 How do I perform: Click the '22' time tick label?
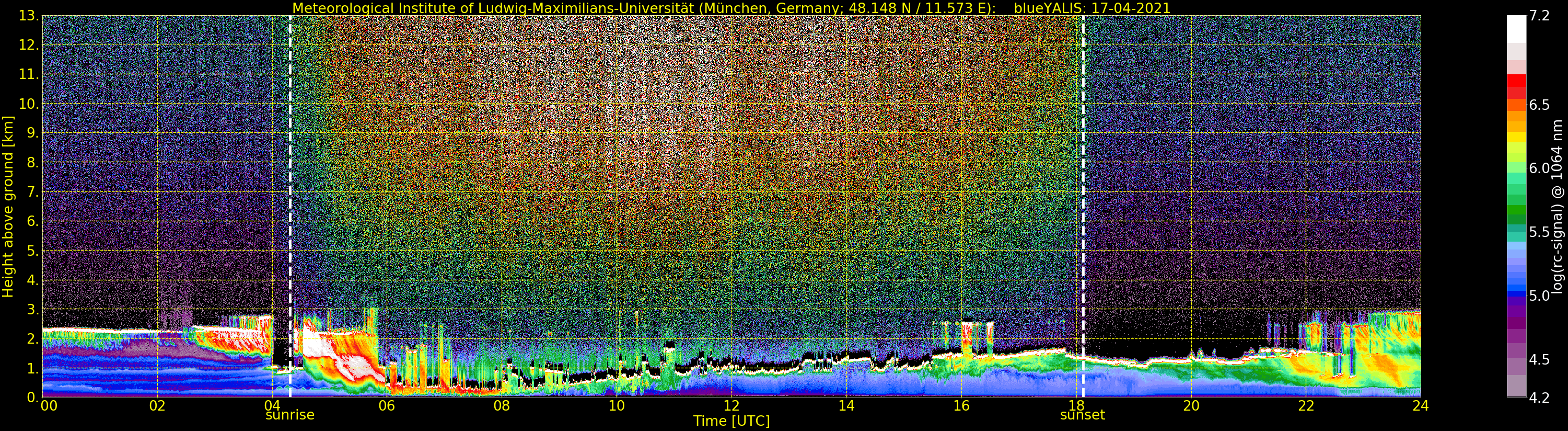[x=1306, y=405]
